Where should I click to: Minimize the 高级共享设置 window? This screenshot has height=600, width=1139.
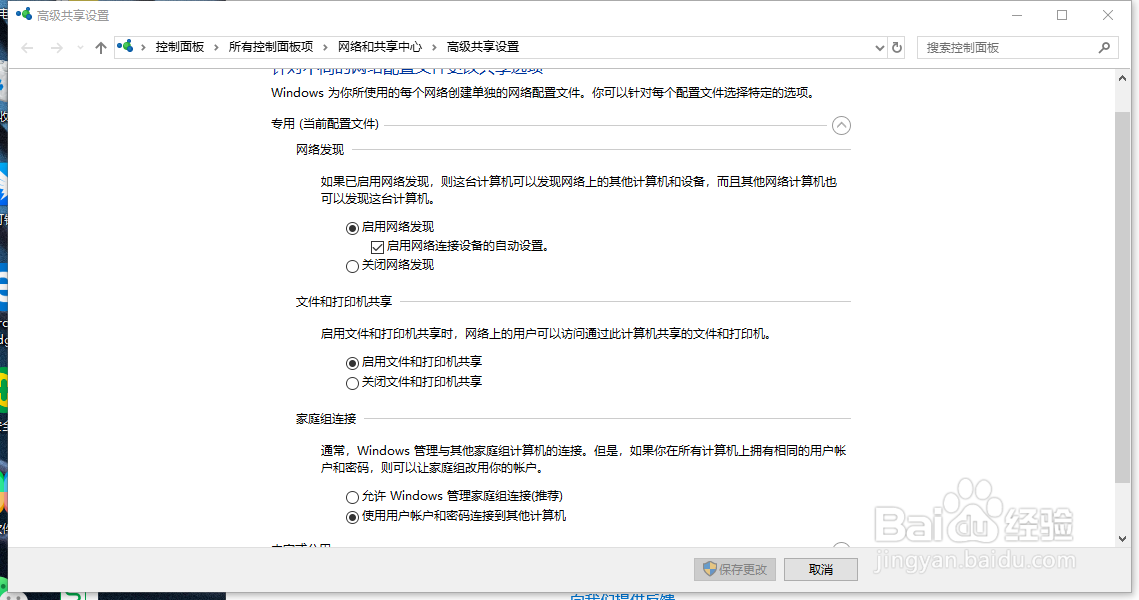(1017, 15)
